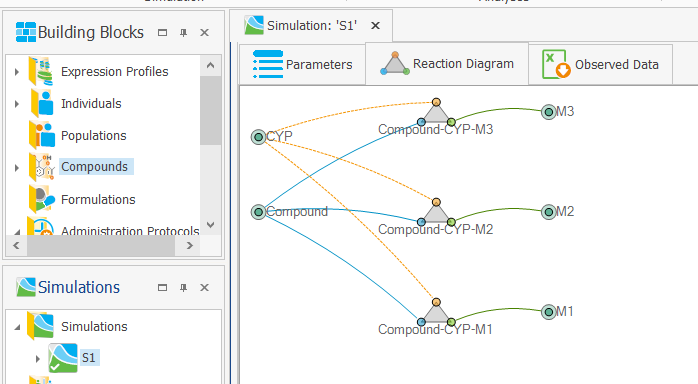Pin the Simulations panel
Screen dimensions: 698x384
[183, 287]
